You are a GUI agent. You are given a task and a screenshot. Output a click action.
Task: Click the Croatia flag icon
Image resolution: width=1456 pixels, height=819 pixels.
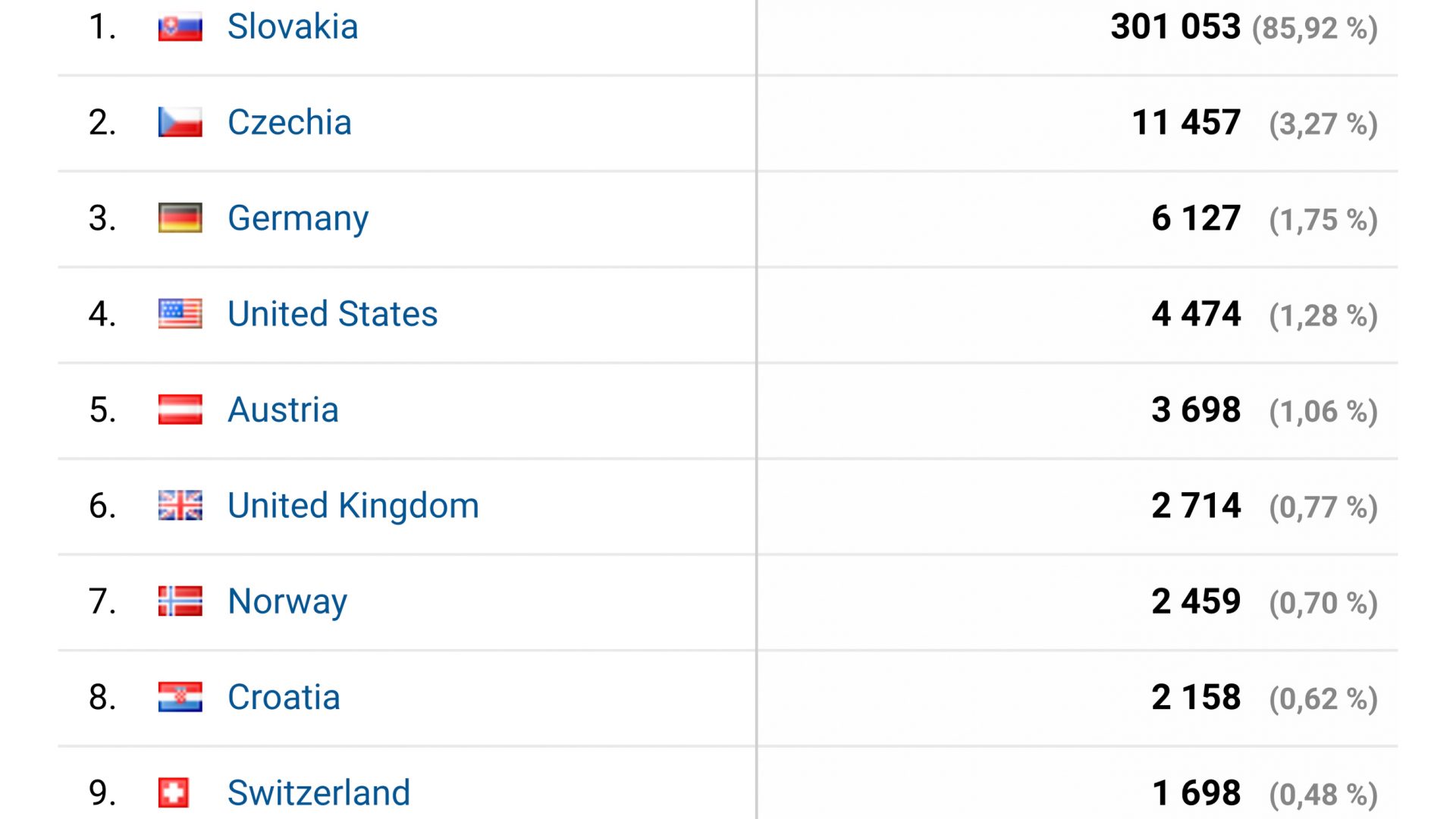click(180, 697)
